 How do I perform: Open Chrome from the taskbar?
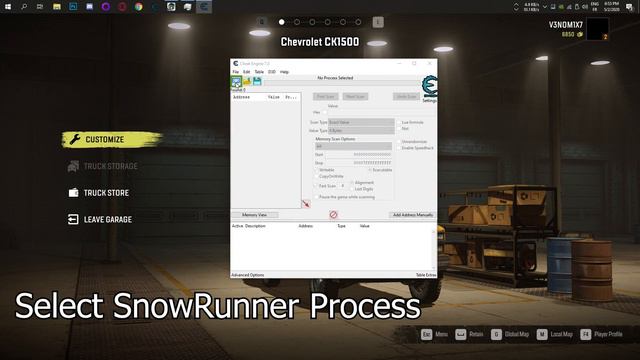click(x=139, y=7)
